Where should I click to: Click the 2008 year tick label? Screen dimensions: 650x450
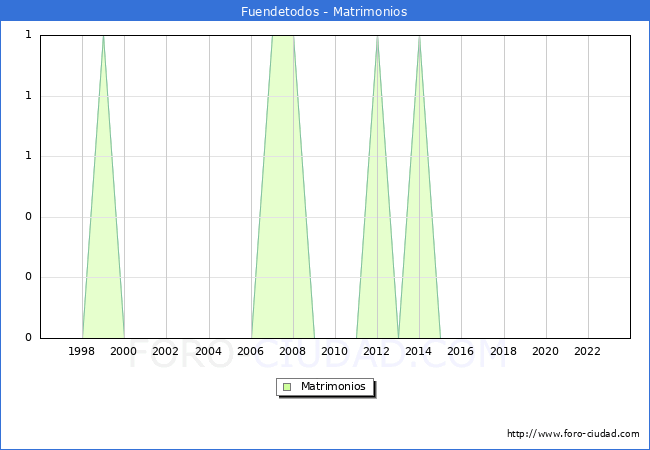[x=293, y=351]
